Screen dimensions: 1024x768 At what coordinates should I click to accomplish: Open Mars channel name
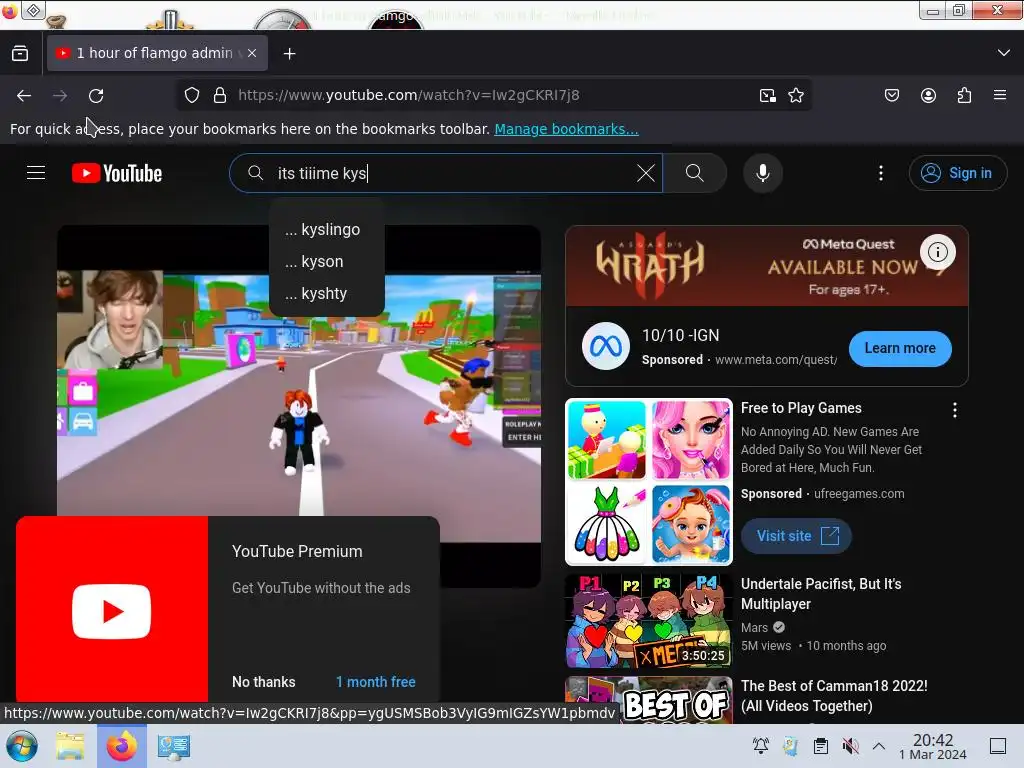point(754,628)
